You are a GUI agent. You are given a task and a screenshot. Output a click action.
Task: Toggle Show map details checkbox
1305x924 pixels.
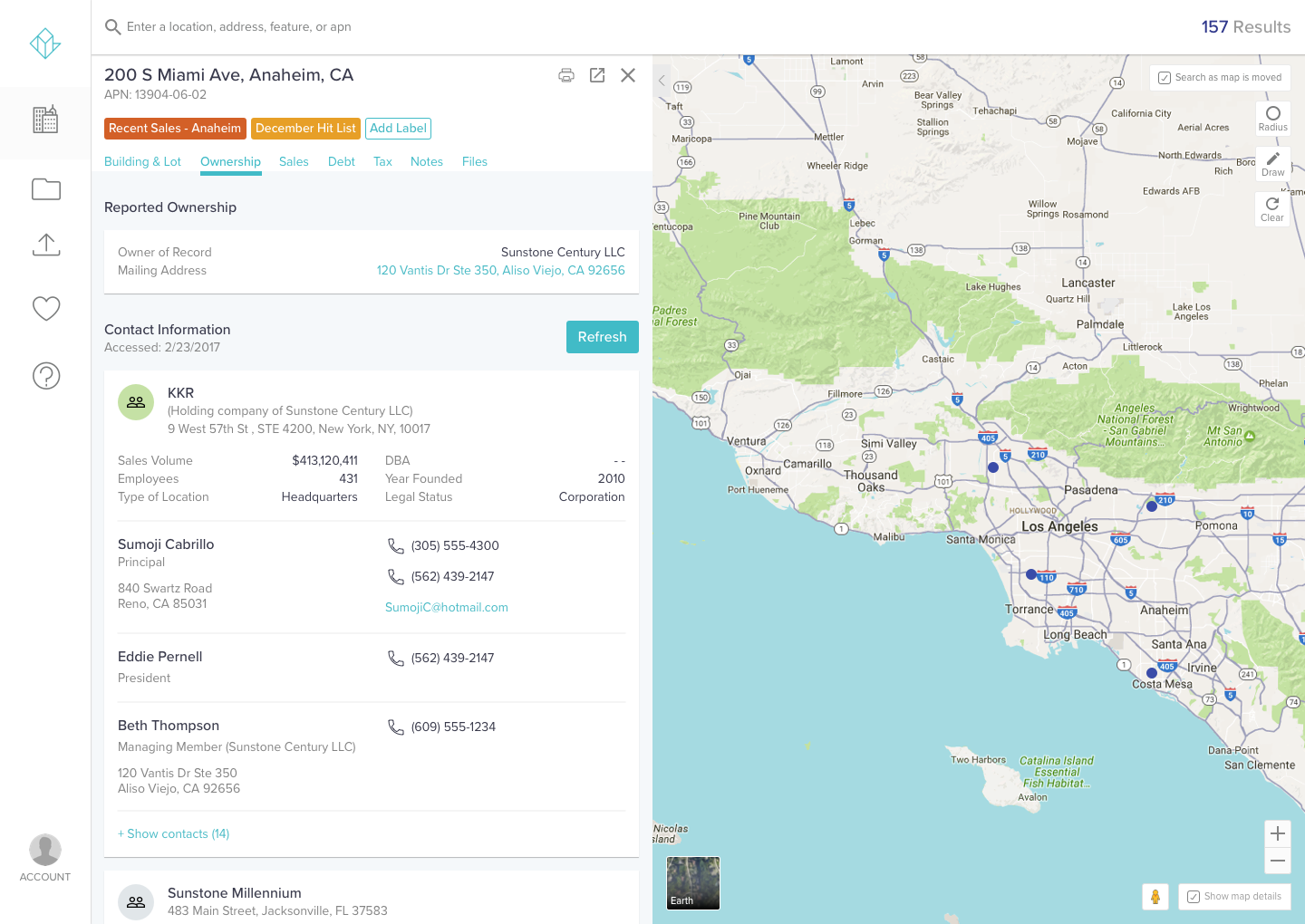1194,897
